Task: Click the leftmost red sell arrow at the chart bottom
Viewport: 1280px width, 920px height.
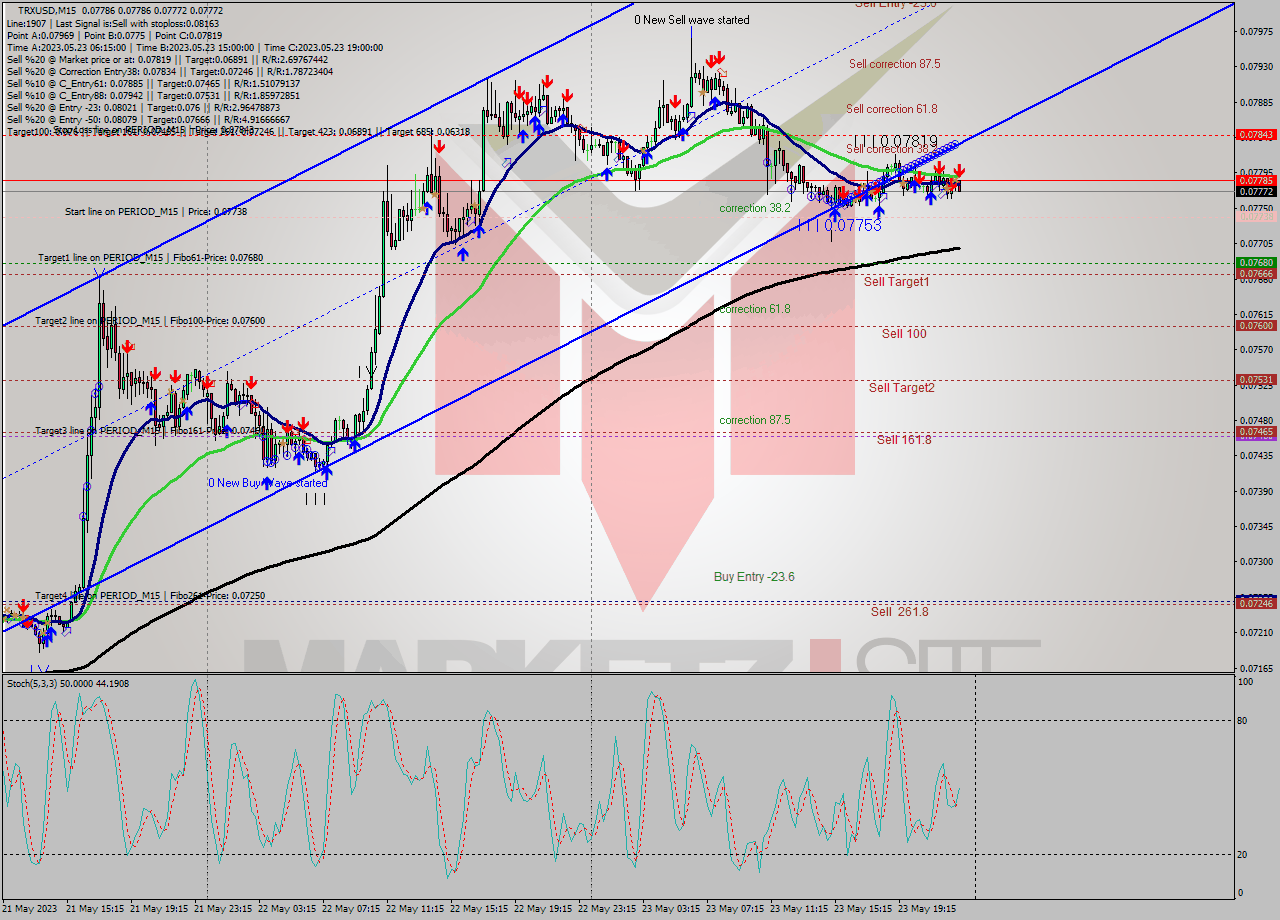Action: coord(23,607)
